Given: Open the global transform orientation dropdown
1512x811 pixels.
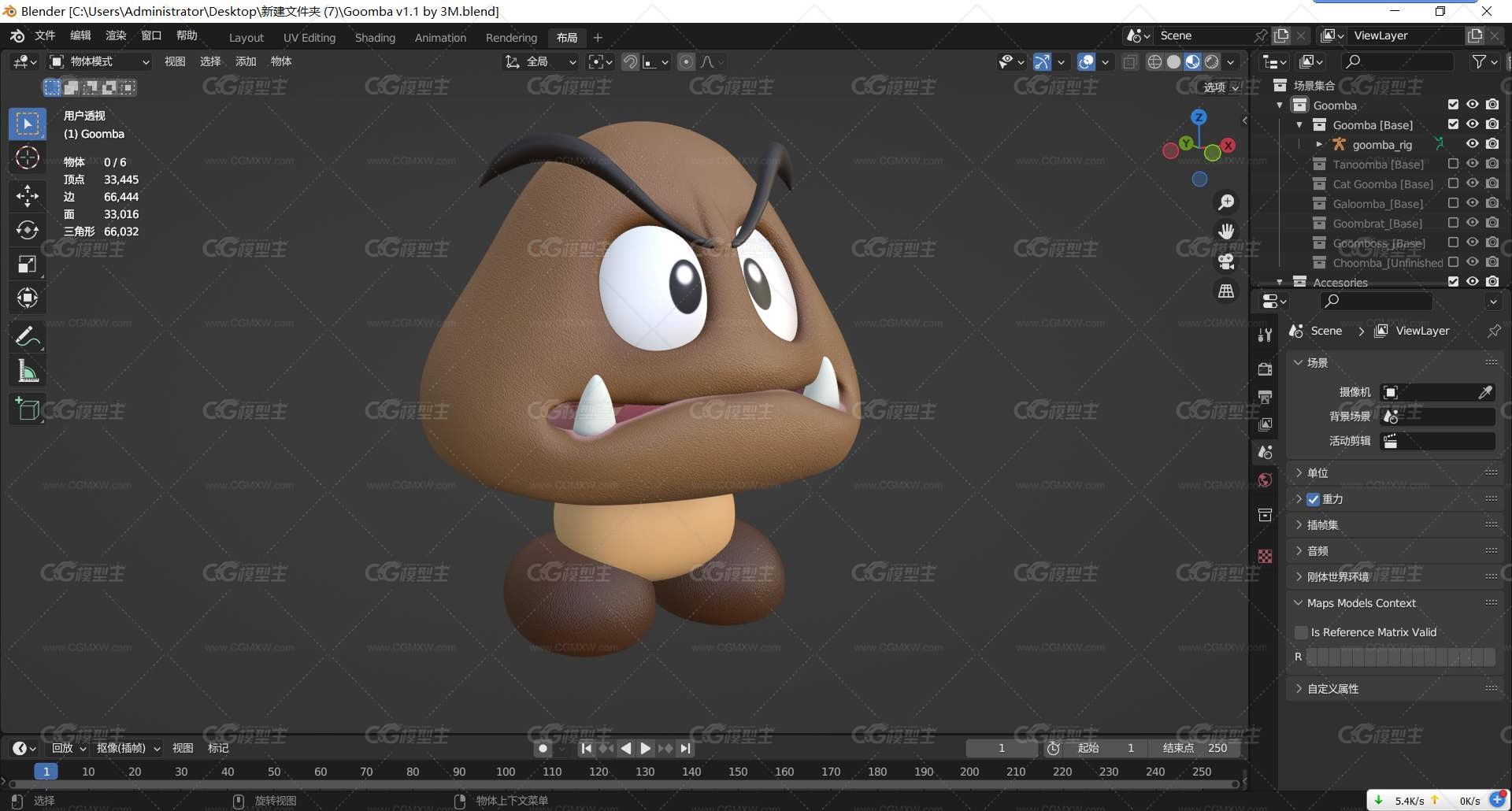Looking at the screenshot, I should click(541, 61).
